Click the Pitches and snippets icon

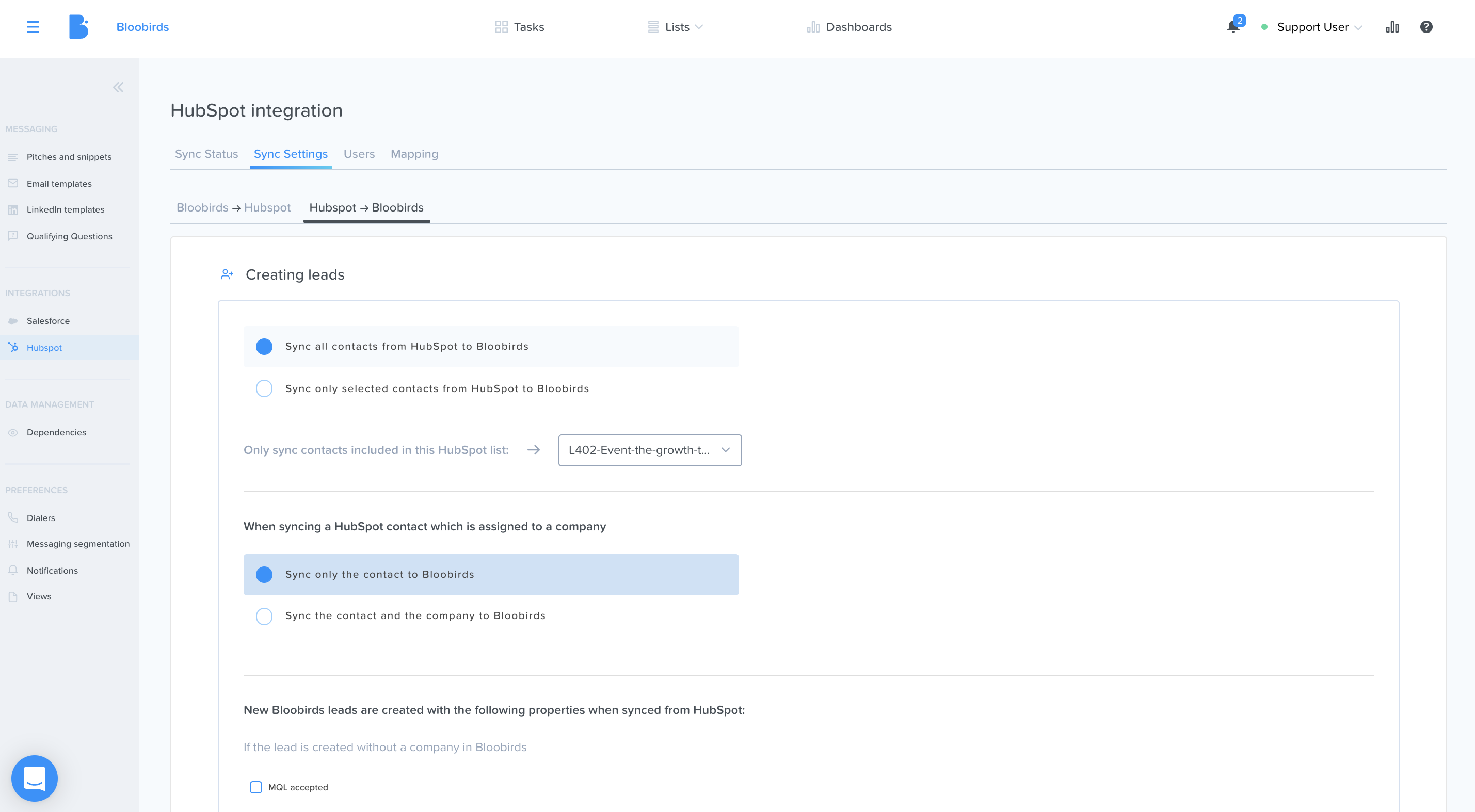pos(12,157)
